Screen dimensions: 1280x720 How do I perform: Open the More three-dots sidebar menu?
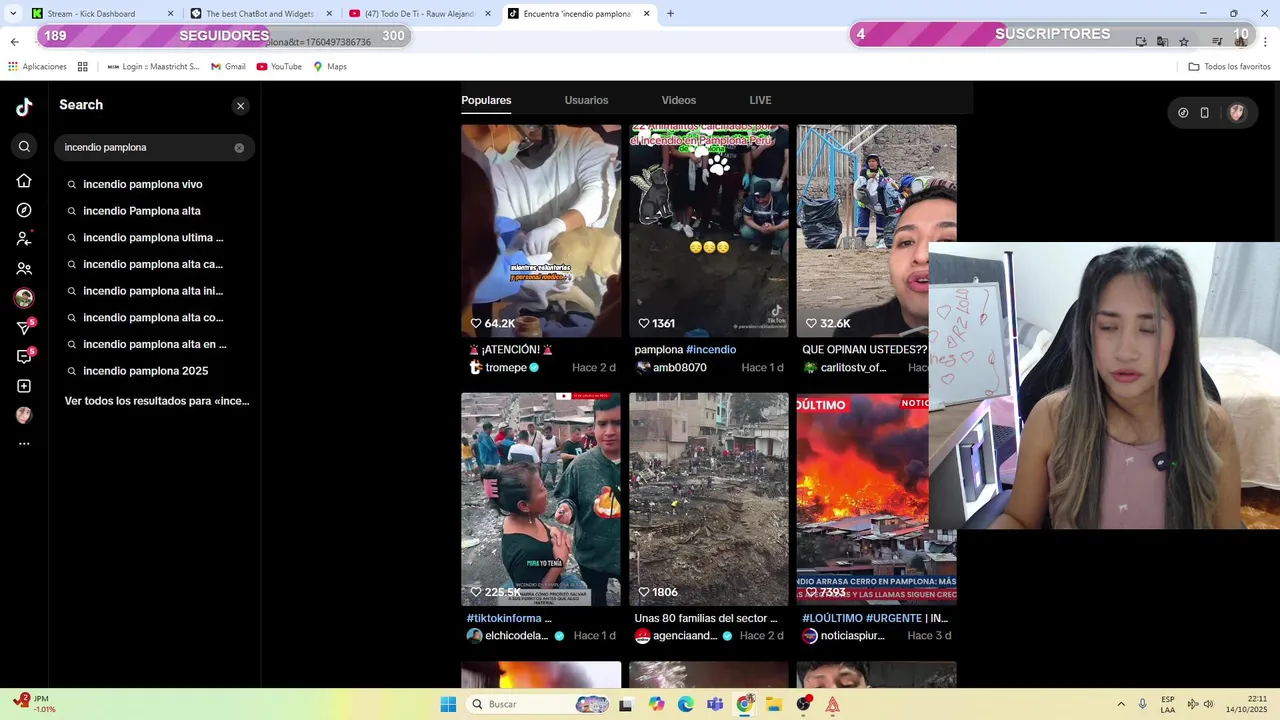(24, 444)
